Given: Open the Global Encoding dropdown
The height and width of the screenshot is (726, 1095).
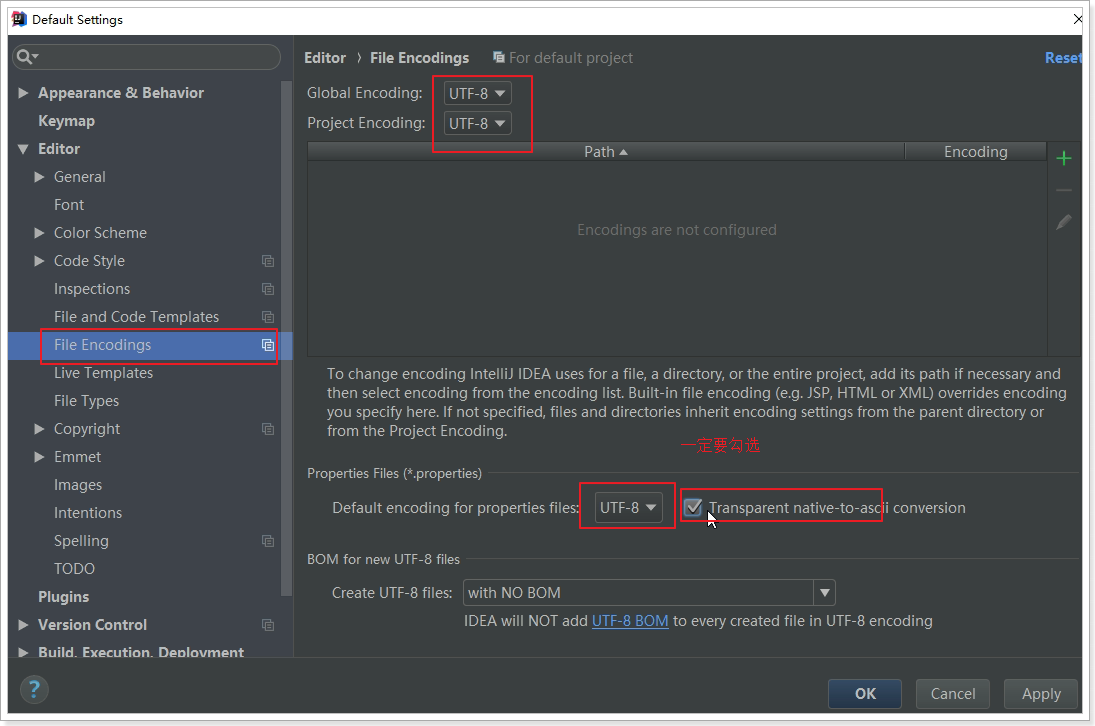Looking at the screenshot, I should click(477, 93).
